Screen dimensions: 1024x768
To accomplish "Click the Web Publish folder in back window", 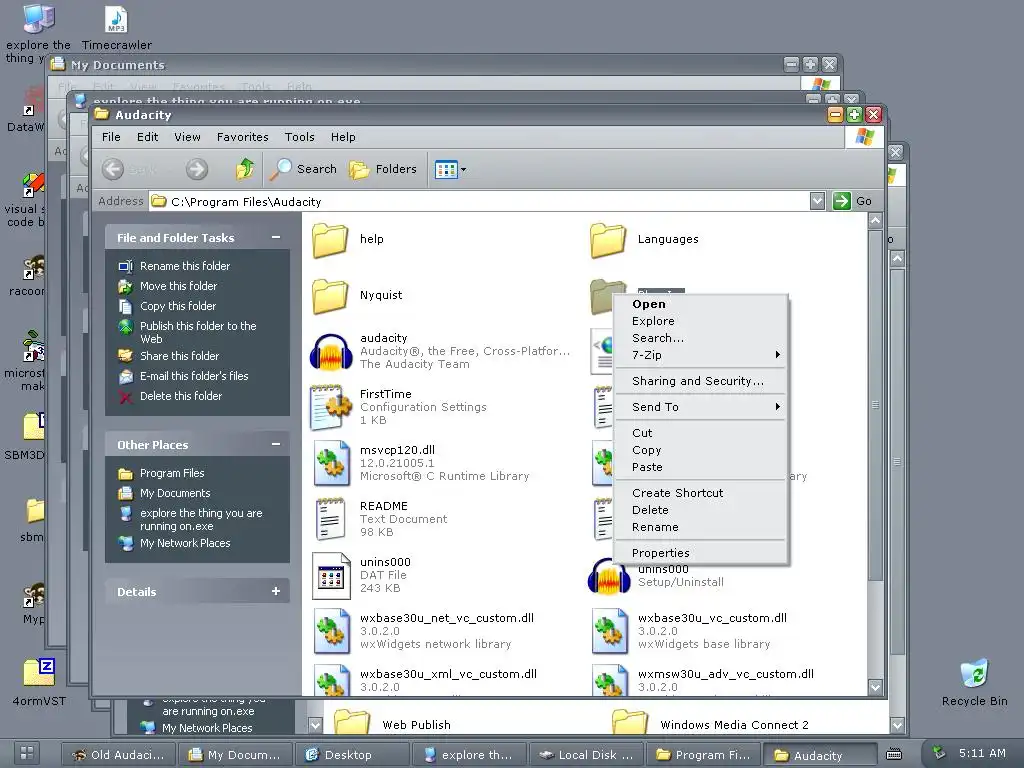I will tap(352, 722).
